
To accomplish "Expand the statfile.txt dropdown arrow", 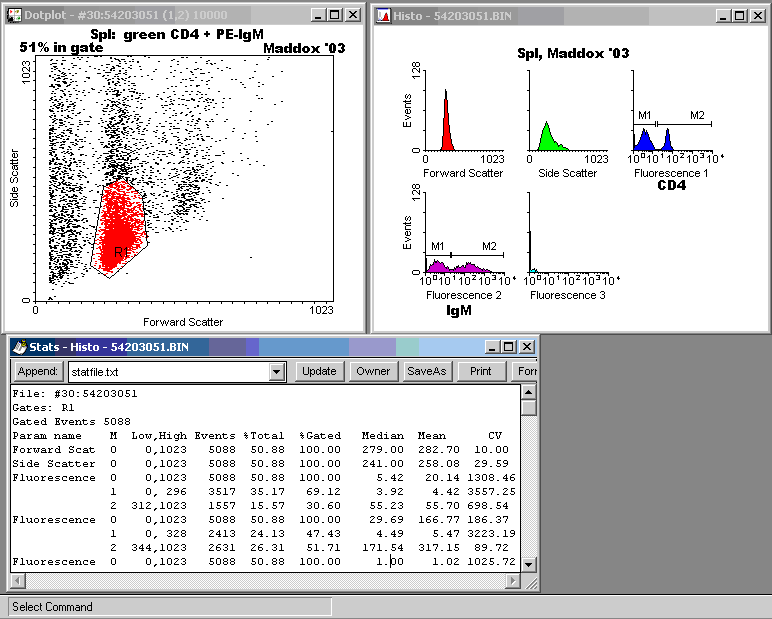I will 277,372.
